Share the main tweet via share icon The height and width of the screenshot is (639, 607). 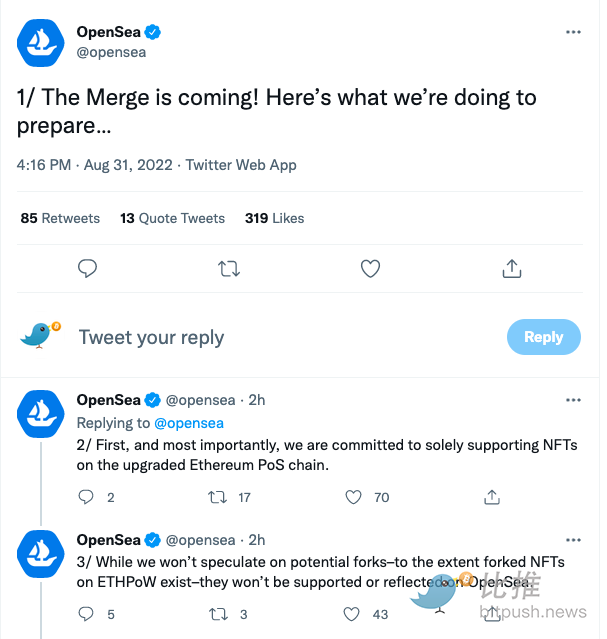click(512, 269)
